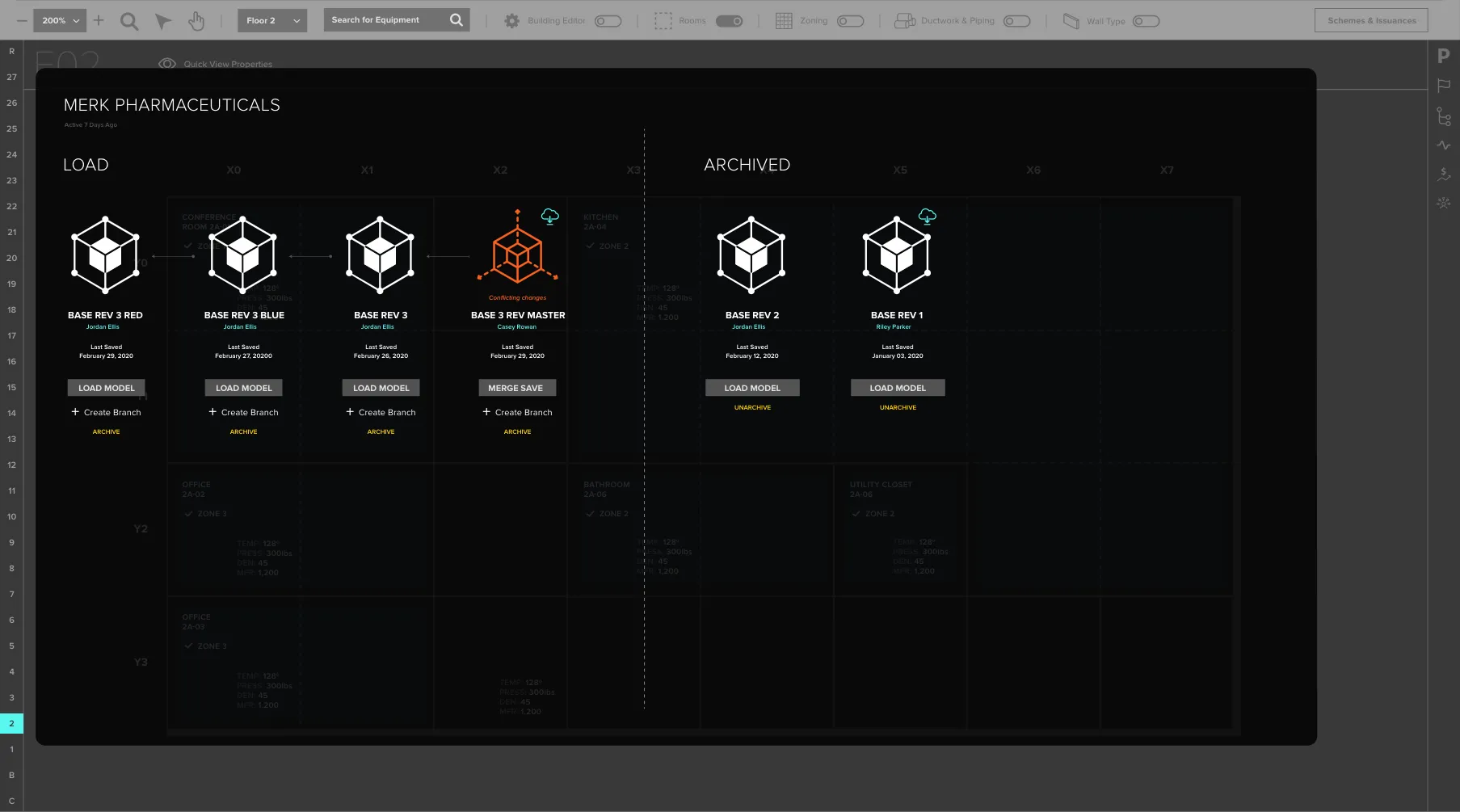Click the pulse waveform icon in sidebar
Image resolution: width=1460 pixels, height=812 pixels.
1444,145
